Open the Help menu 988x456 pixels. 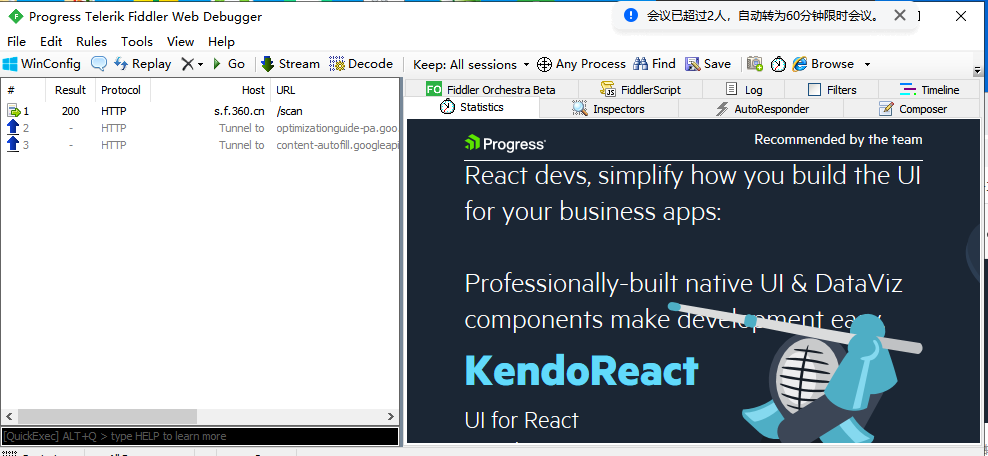221,42
